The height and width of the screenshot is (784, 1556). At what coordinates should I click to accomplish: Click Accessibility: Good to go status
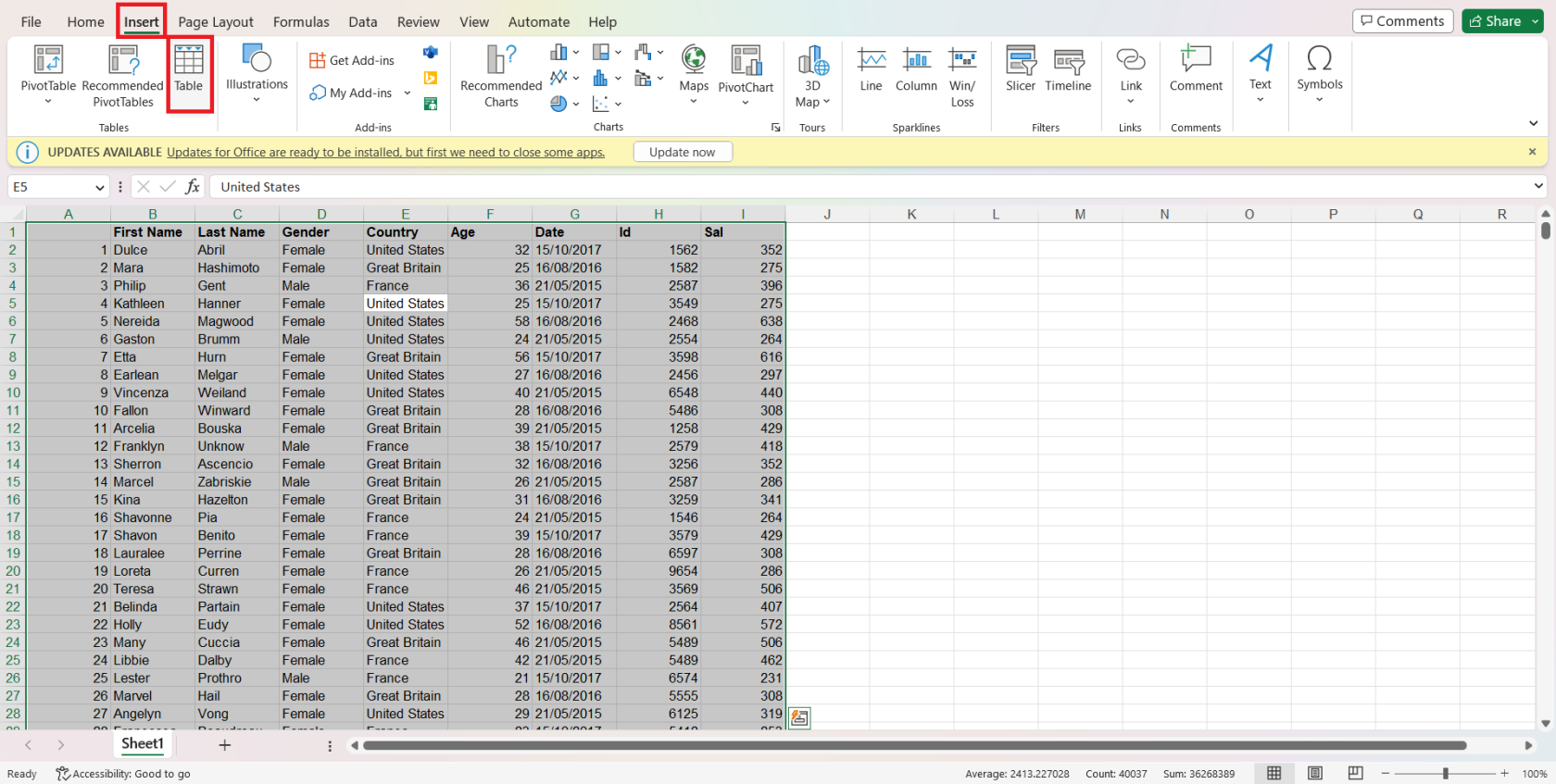tap(123, 774)
